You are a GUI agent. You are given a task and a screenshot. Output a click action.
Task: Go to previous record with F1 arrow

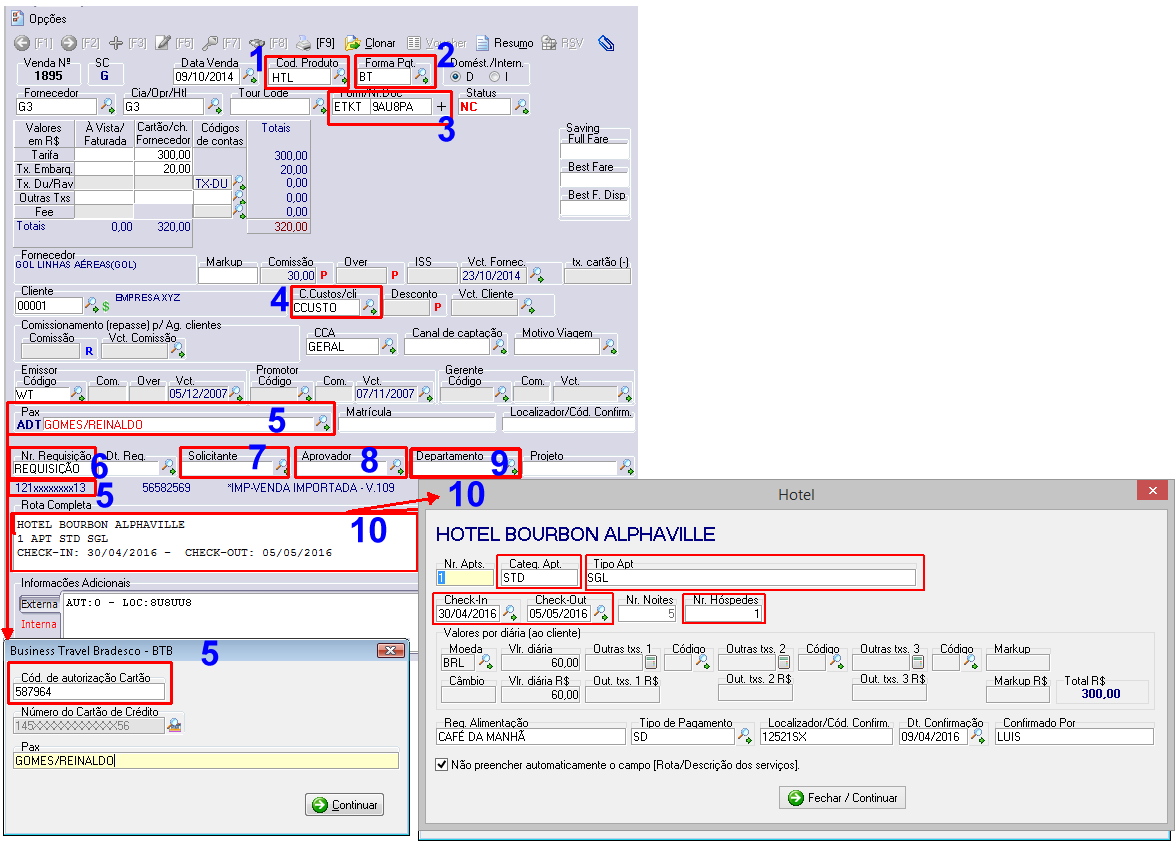(x=22, y=44)
